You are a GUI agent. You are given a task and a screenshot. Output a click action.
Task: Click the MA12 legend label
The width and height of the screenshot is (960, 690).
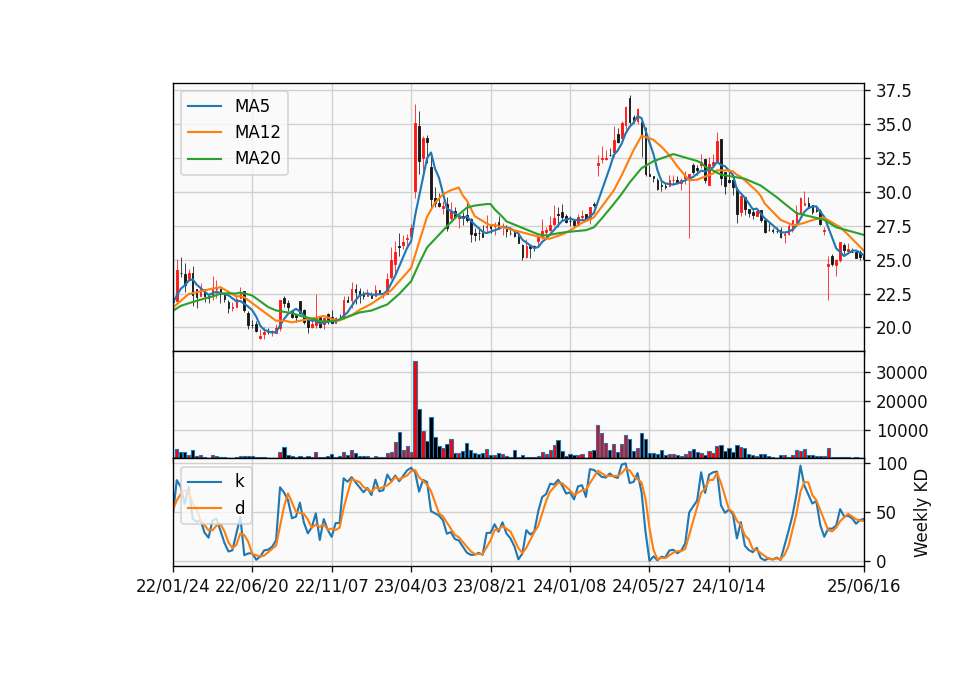tap(257, 132)
